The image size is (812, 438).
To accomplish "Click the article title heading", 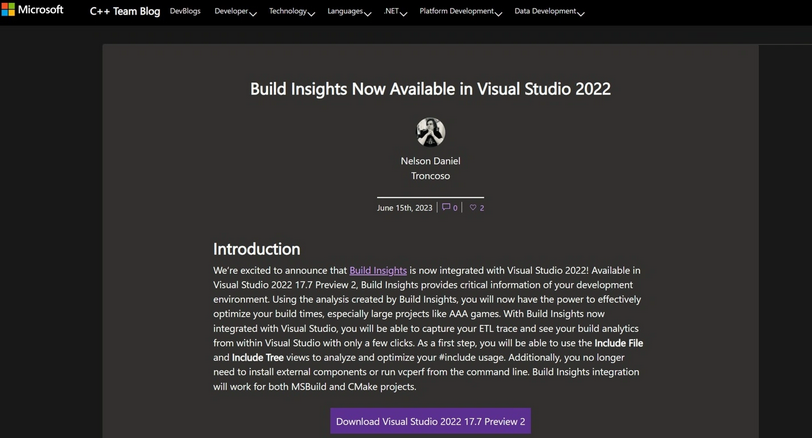I will point(430,89).
